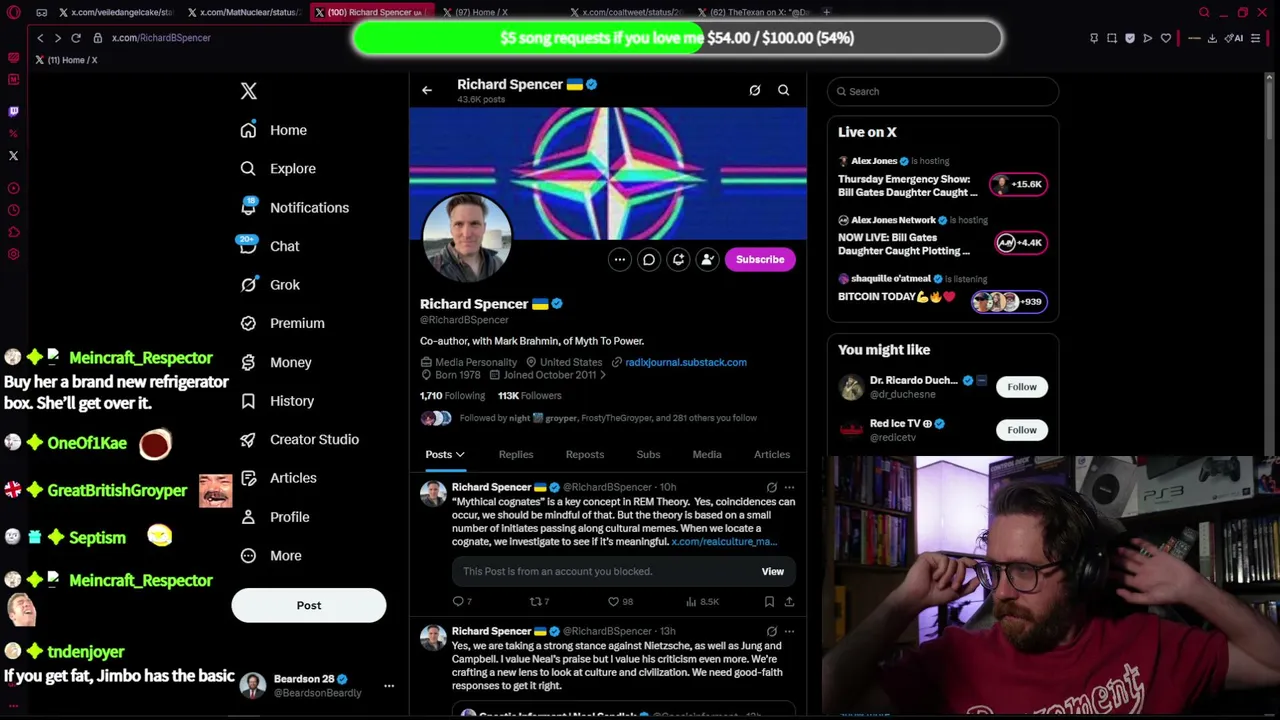Screen dimensions: 1280x720
Task: Join Alex Jones Thursday Emergency Show space
Action: 942,177
